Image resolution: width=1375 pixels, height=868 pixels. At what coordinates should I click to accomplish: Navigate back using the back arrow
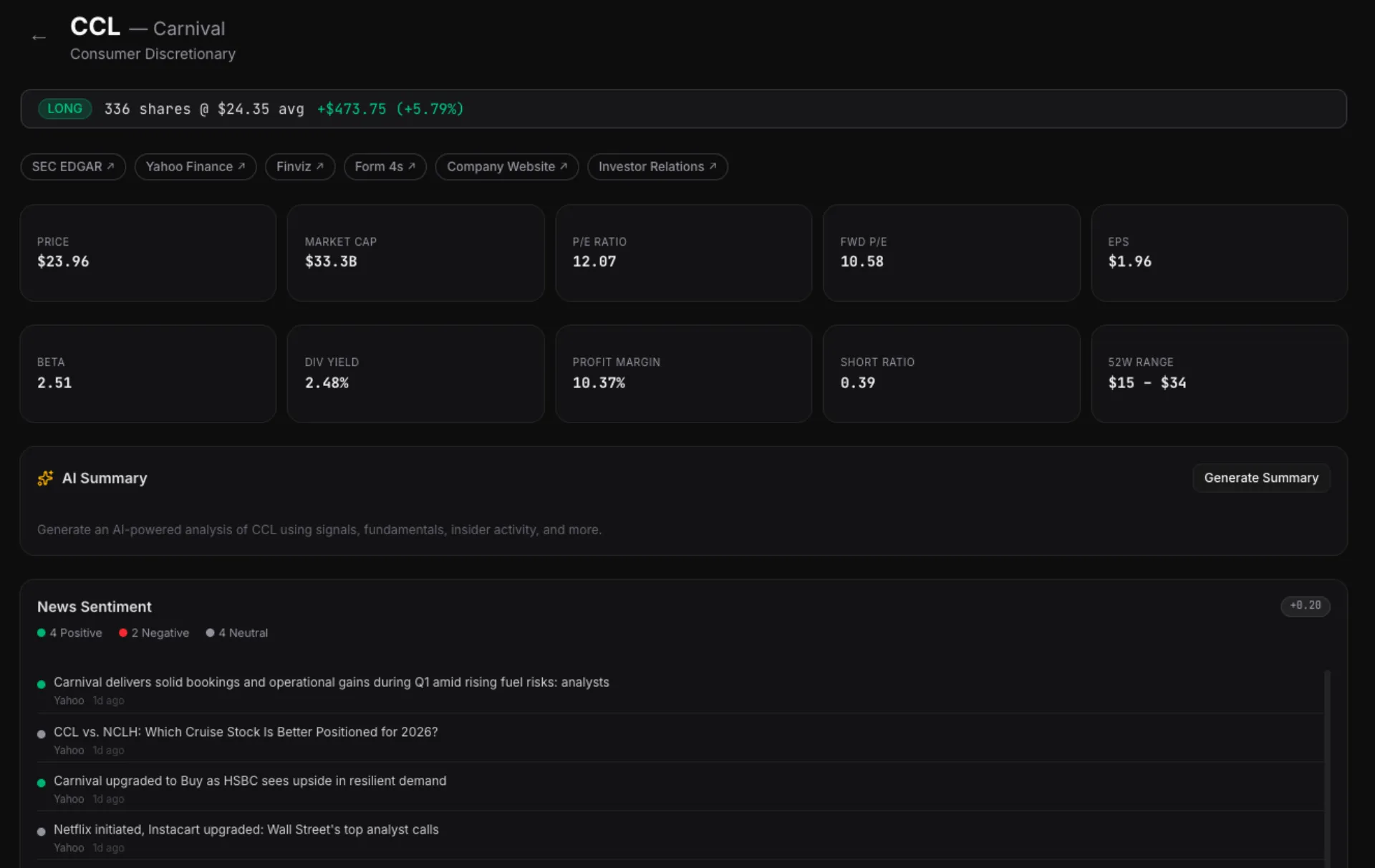[x=39, y=37]
